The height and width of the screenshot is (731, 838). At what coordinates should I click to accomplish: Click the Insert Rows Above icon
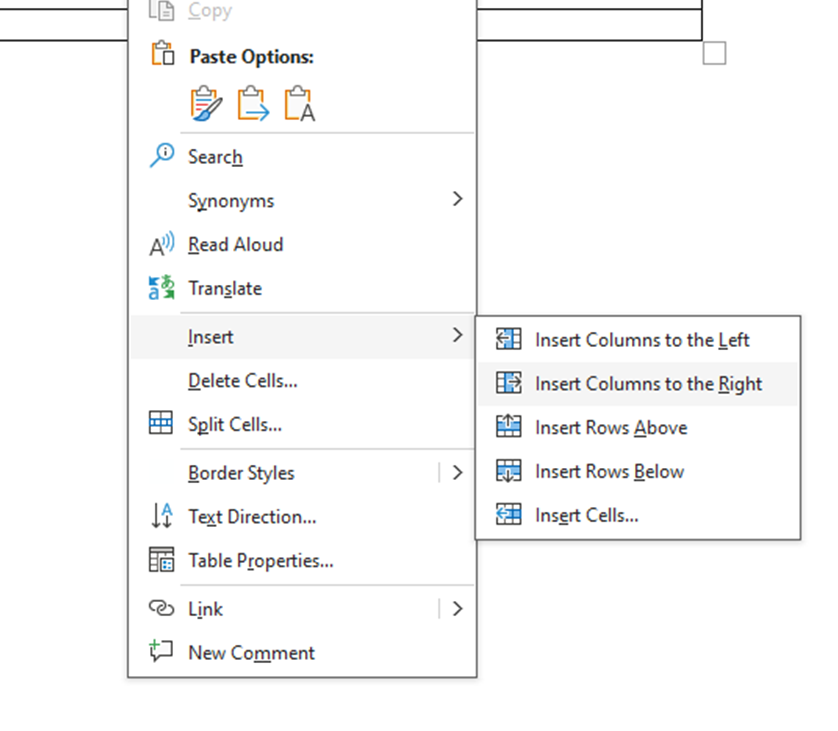pyautogui.click(x=508, y=426)
